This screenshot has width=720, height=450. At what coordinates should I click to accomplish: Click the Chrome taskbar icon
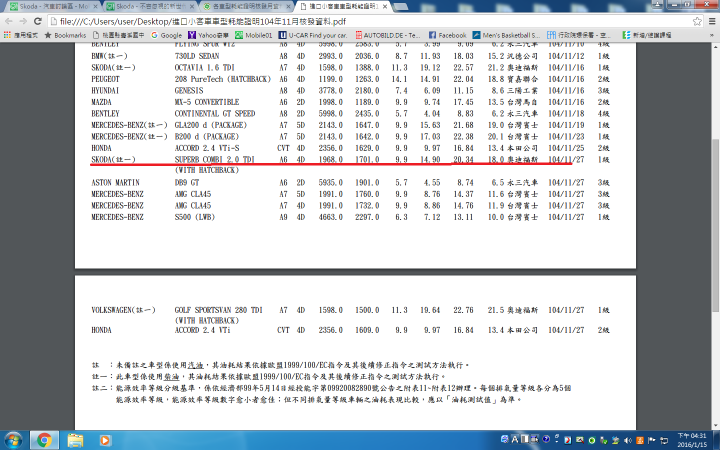(45, 440)
